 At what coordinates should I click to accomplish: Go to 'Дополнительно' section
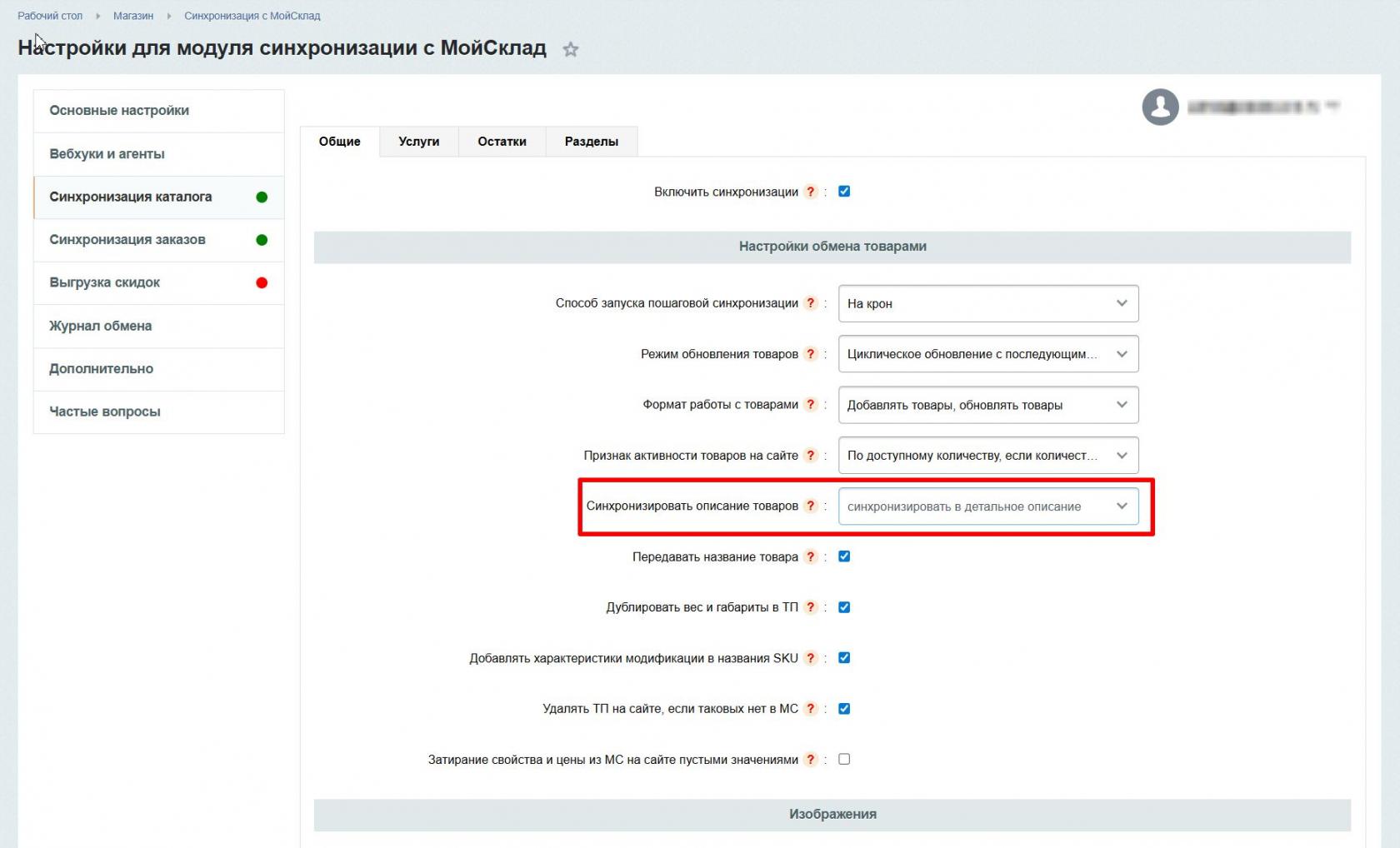tap(158, 369)
